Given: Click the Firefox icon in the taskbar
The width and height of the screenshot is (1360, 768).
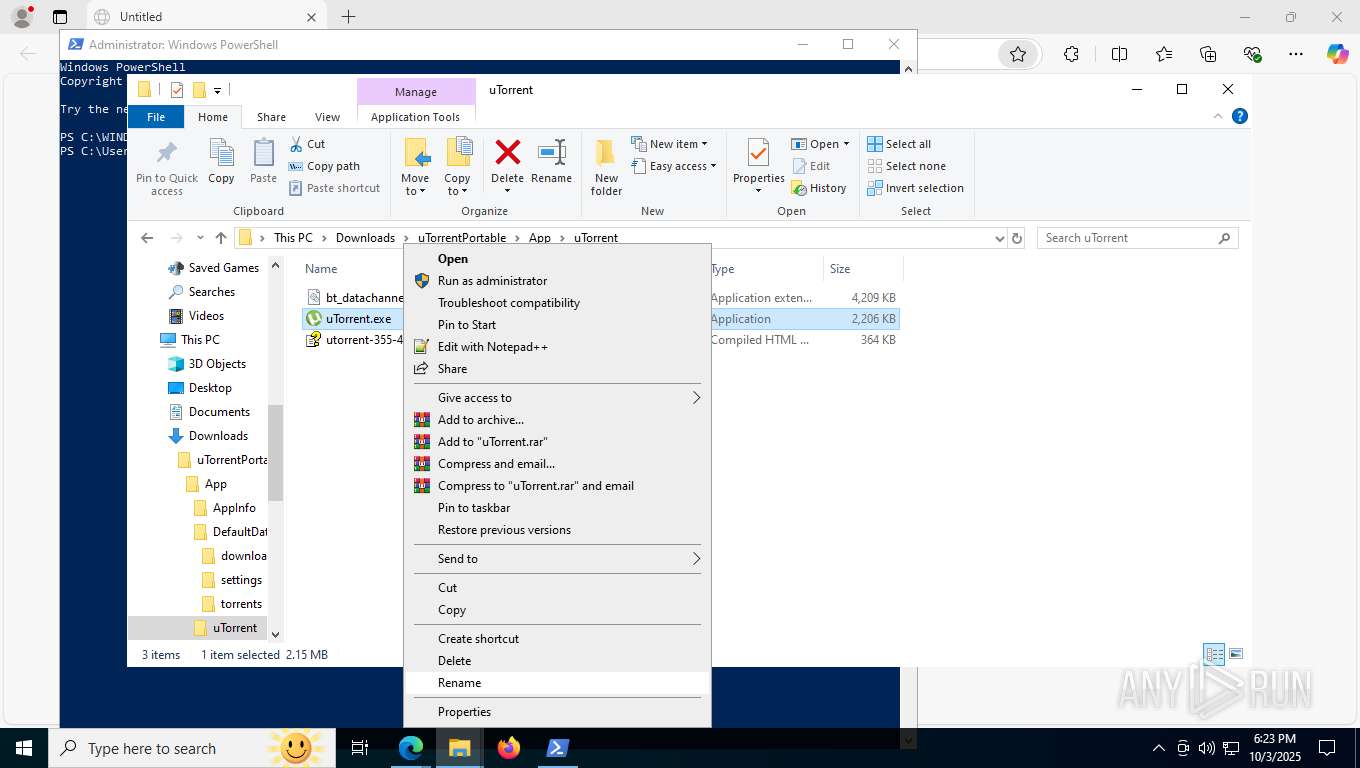Looking at the screenshot, I should coord(509,748).
